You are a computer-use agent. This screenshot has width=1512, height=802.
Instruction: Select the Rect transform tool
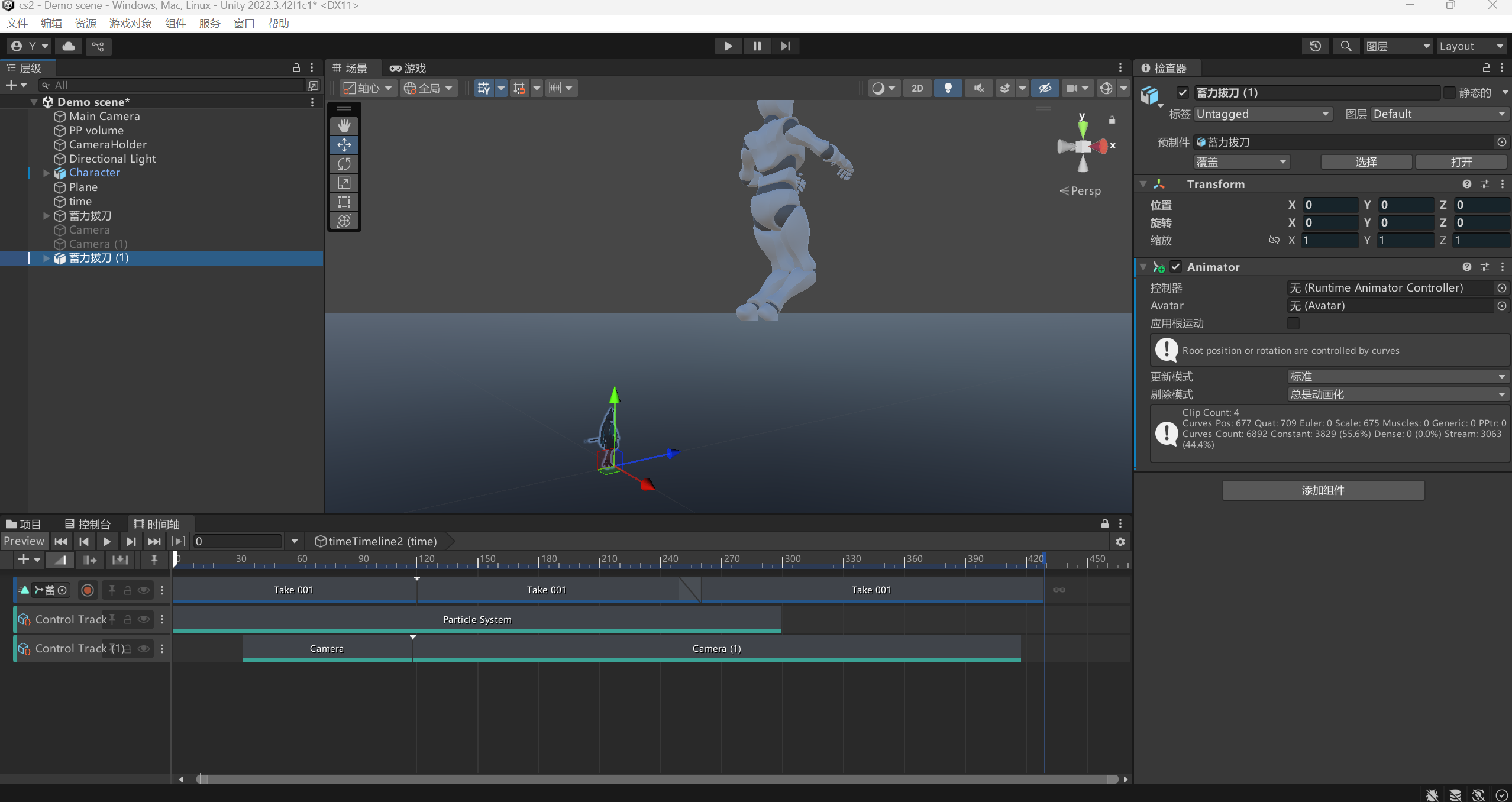344,202
